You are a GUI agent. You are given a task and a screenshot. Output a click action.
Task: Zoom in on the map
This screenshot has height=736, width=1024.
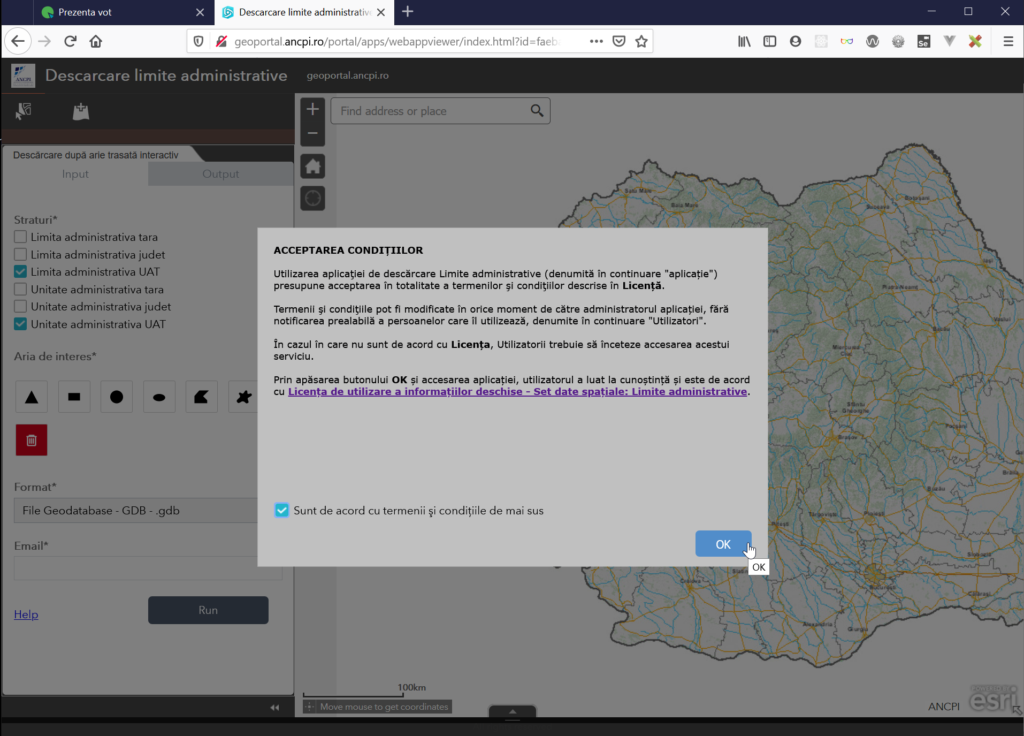tap(313, 109)
